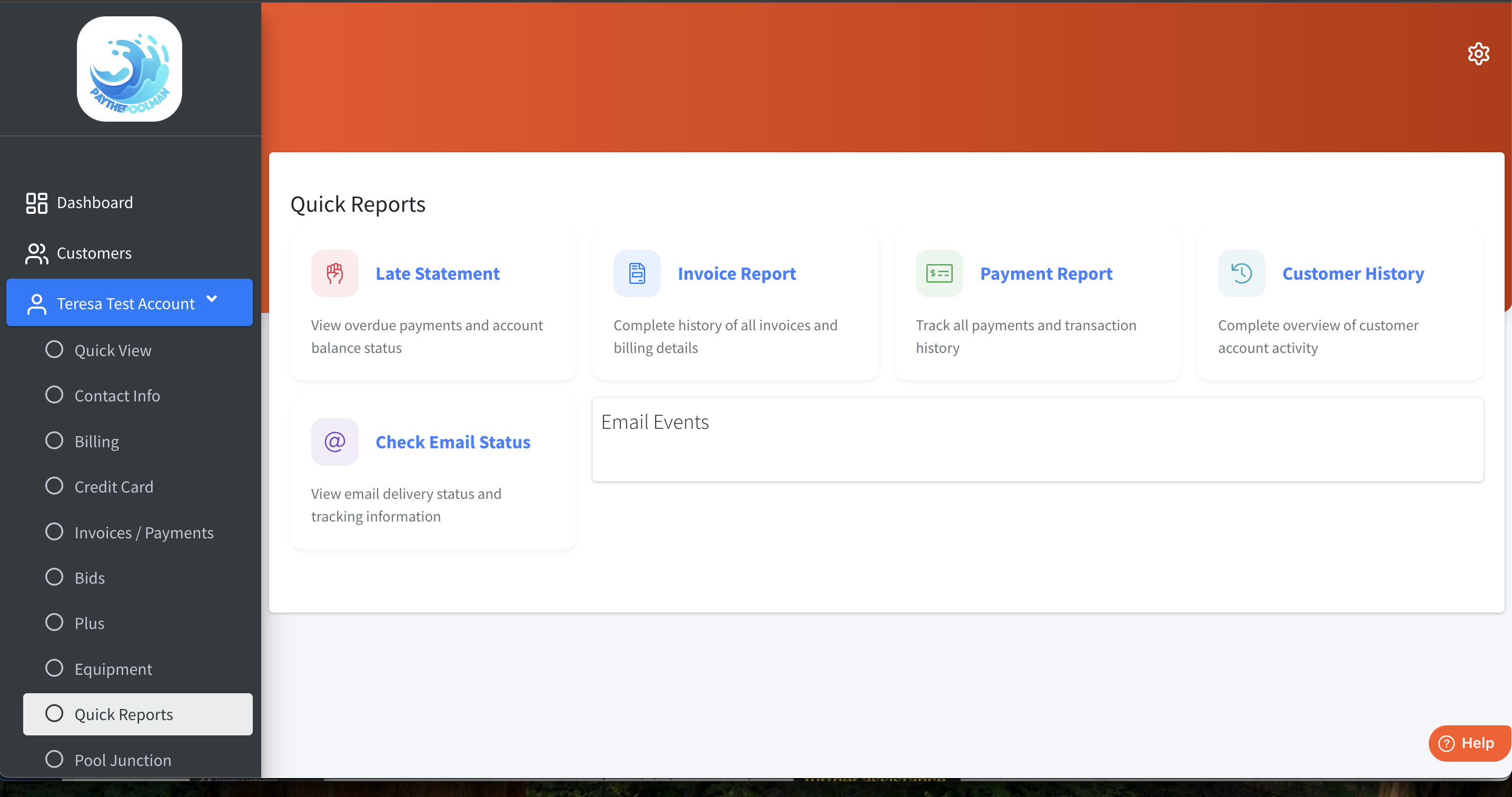Viewport: 1512px width, 797px height.
Task: Open the Late Statement report link
Action: pos(437,273)
